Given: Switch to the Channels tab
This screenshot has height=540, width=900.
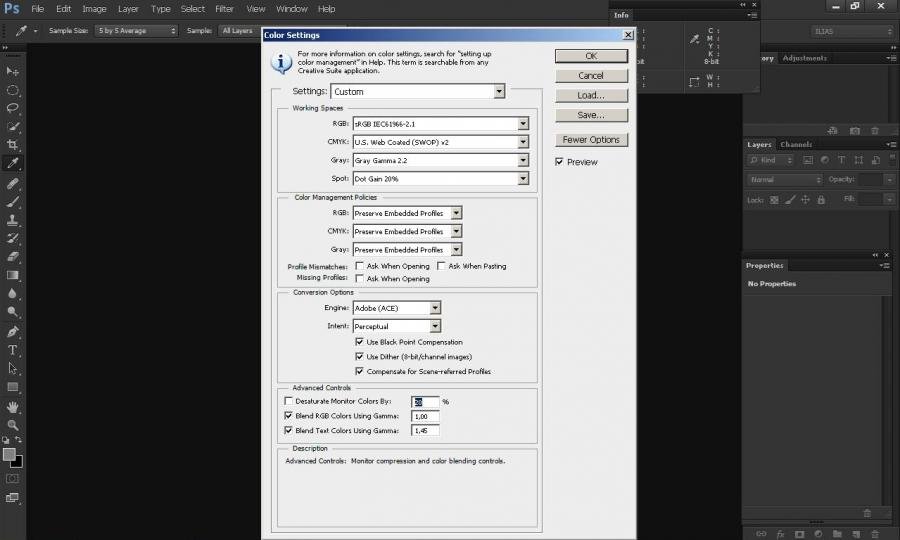Looking at the screenshot, I should coord(796,144).
